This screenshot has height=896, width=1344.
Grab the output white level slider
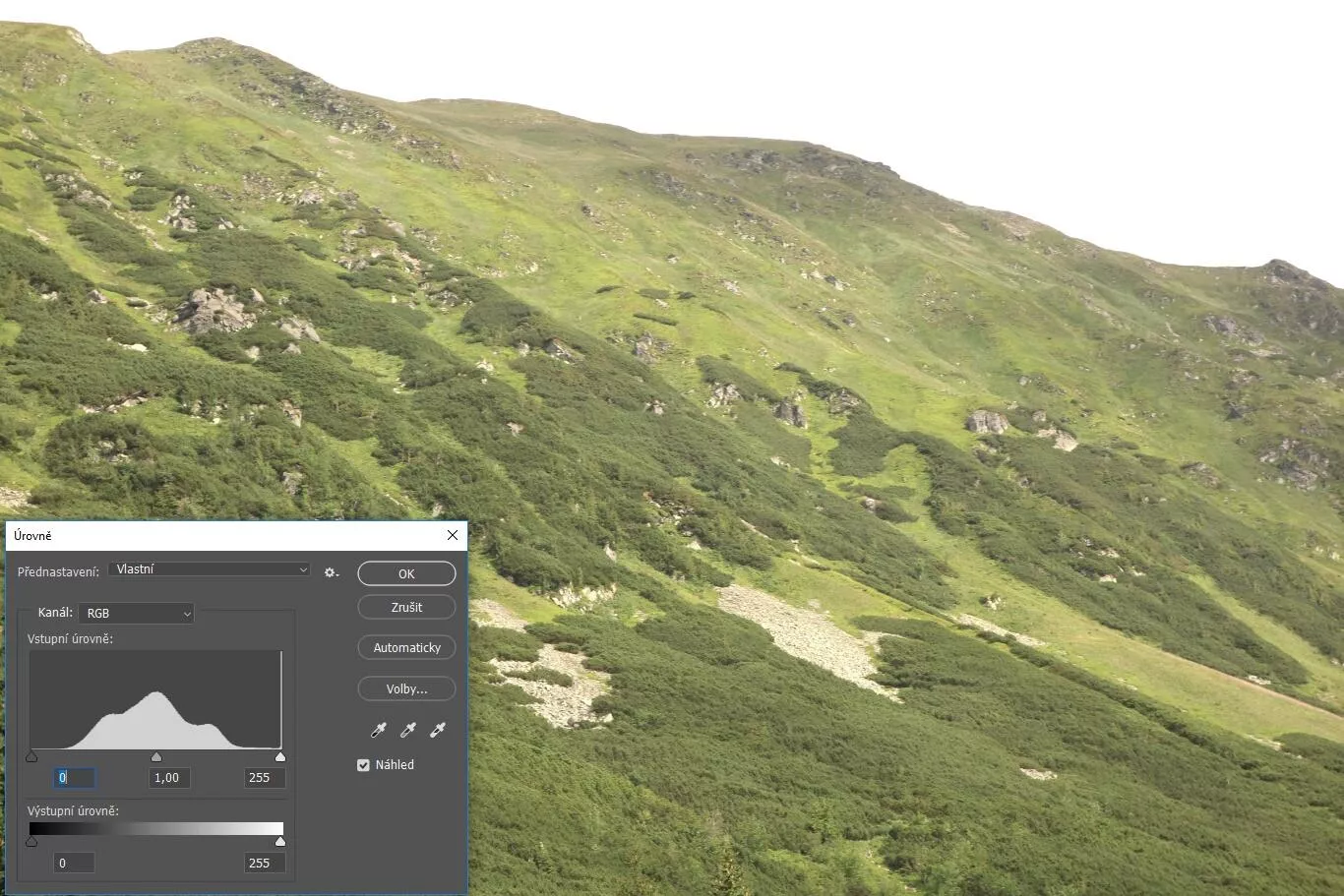coord(280,842)
